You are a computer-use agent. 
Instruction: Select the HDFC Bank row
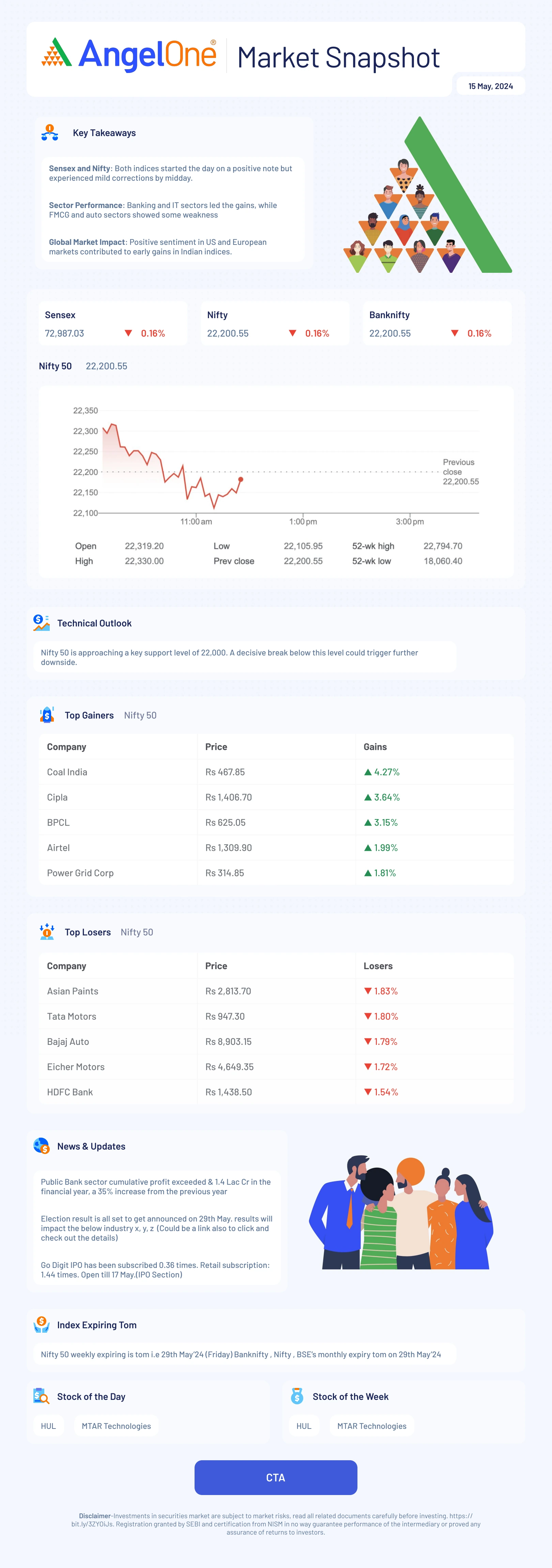pos(276,1092)
